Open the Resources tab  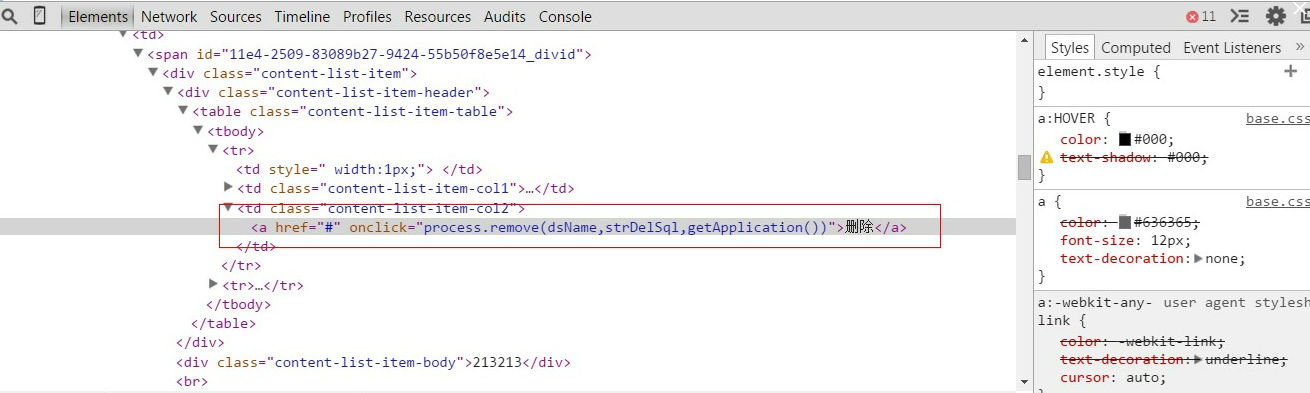(438, 16)
